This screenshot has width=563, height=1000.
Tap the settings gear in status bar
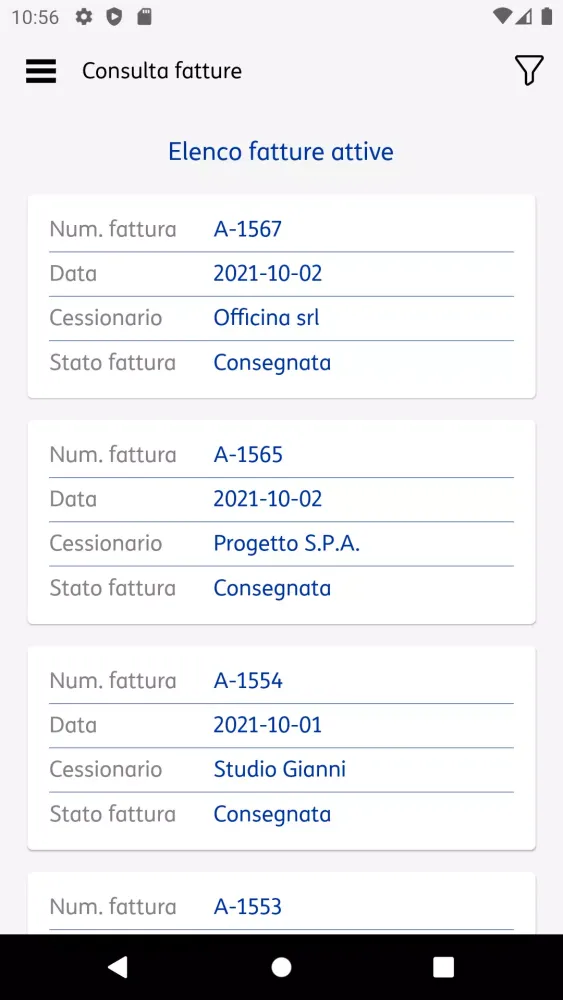[84, 17]
